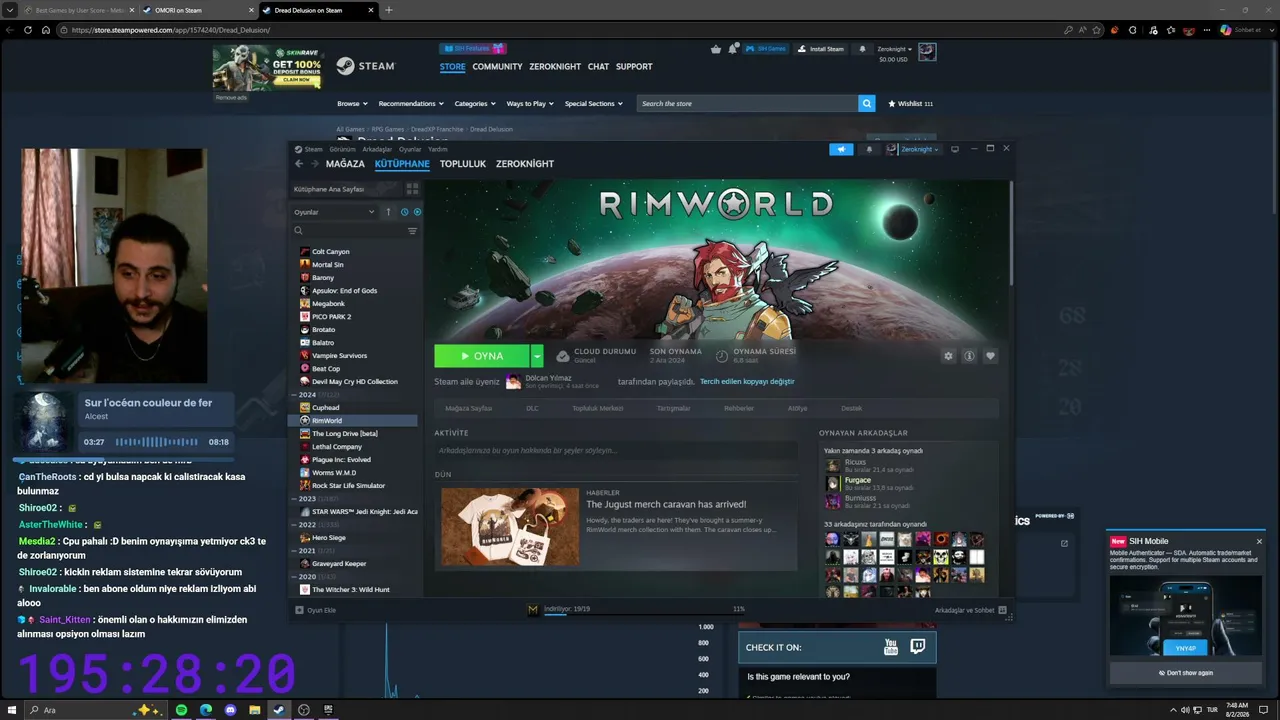This screenshot has width=1280, height=720.
Task: Click the Windows Start button
Action: pyautogui.click(x=11, y=710)
